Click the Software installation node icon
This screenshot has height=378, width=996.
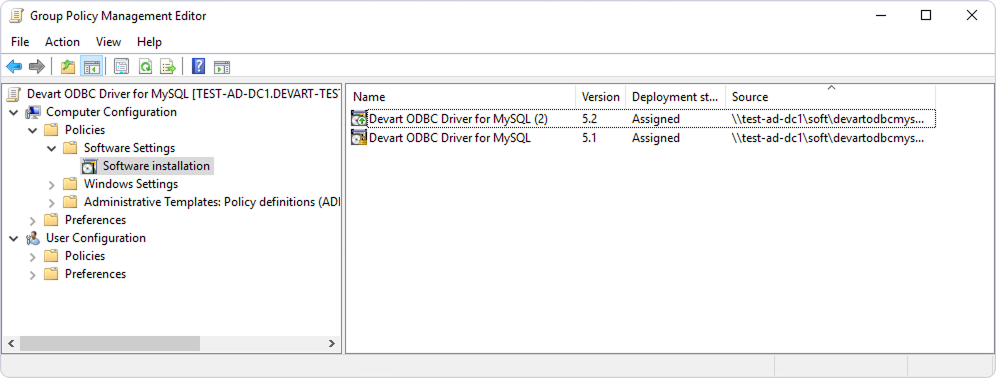tap(90, 166)
